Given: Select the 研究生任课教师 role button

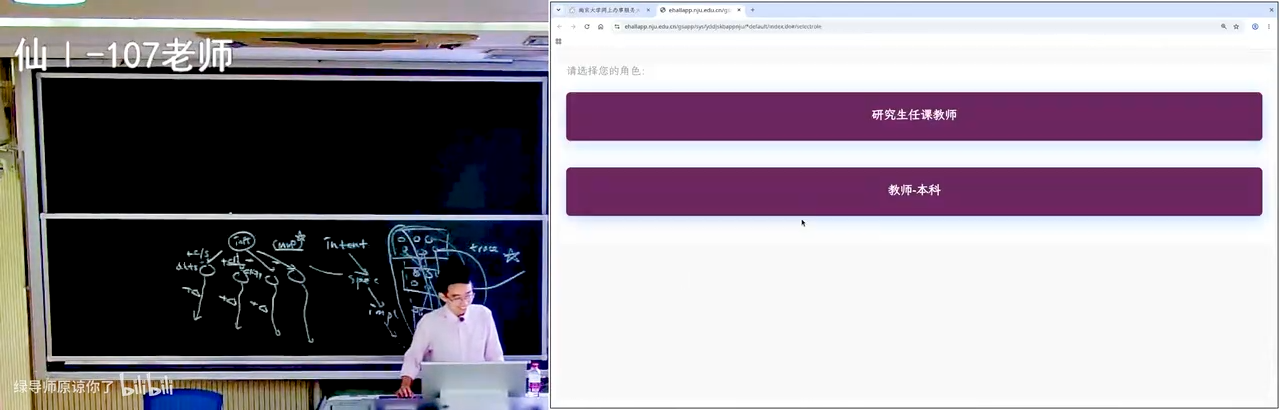Looking at the screenshot, I should pos(914,116).
